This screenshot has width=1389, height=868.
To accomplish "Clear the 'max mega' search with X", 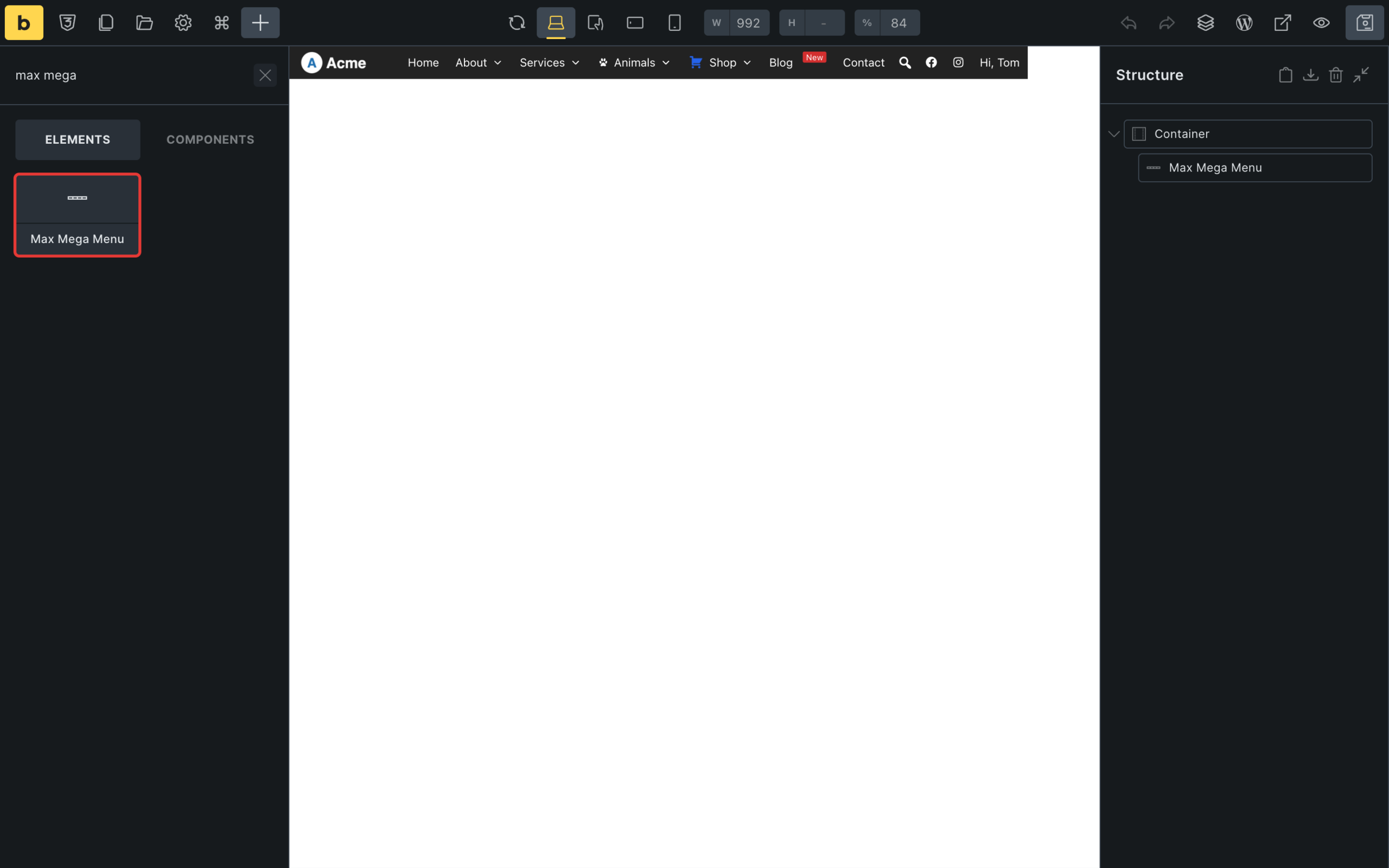I will pyautogui.click(x=265, y=75).
